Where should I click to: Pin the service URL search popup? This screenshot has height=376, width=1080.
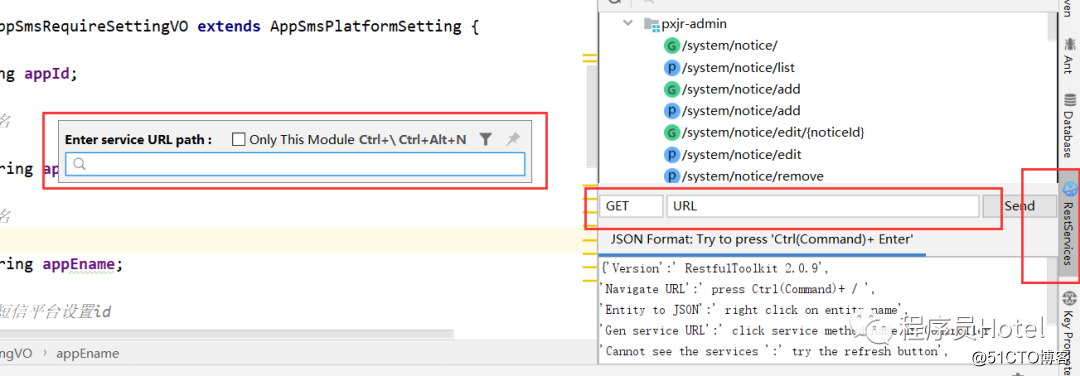[512, 139]
